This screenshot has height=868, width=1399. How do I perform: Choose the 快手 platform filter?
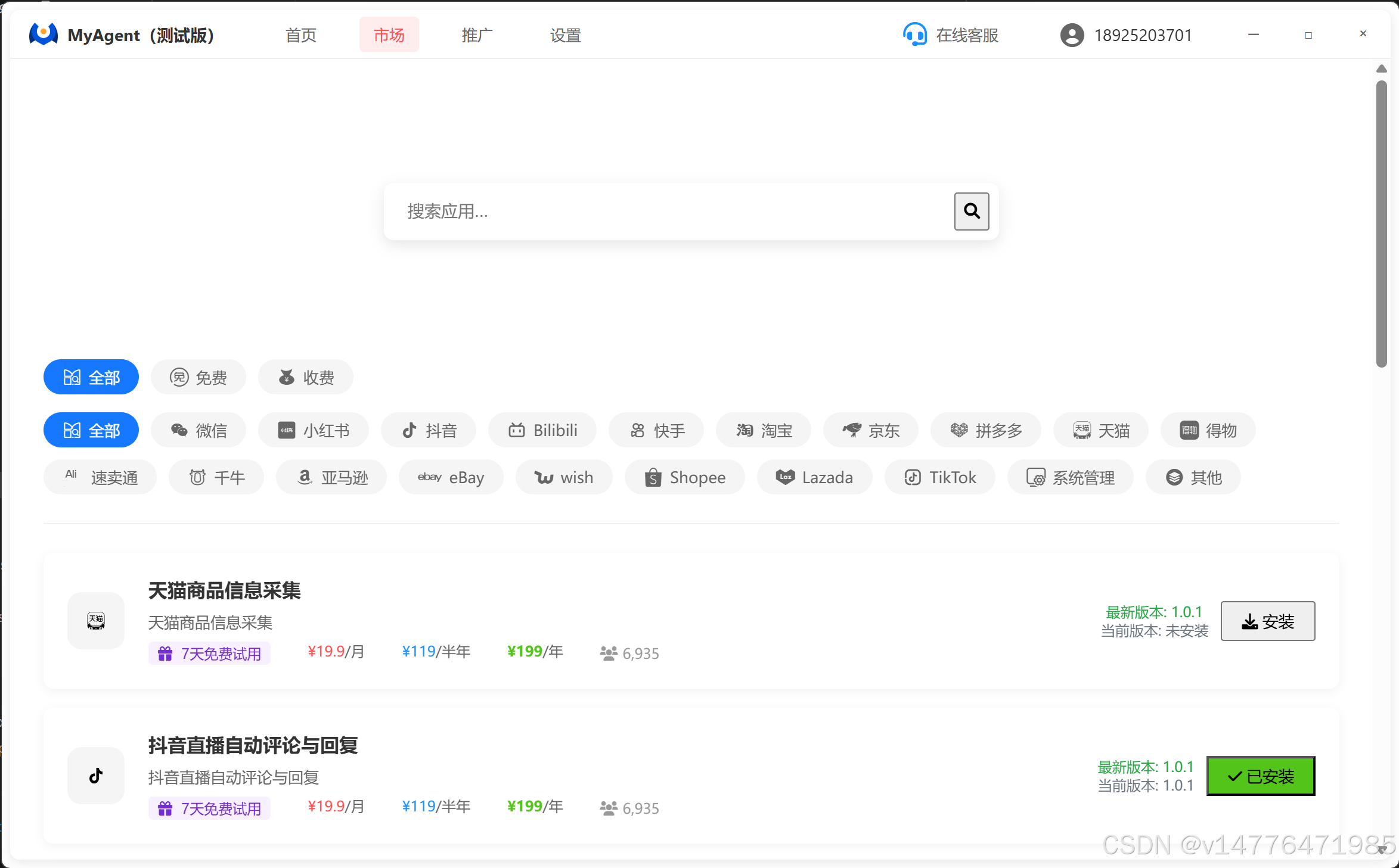[656, 430]
